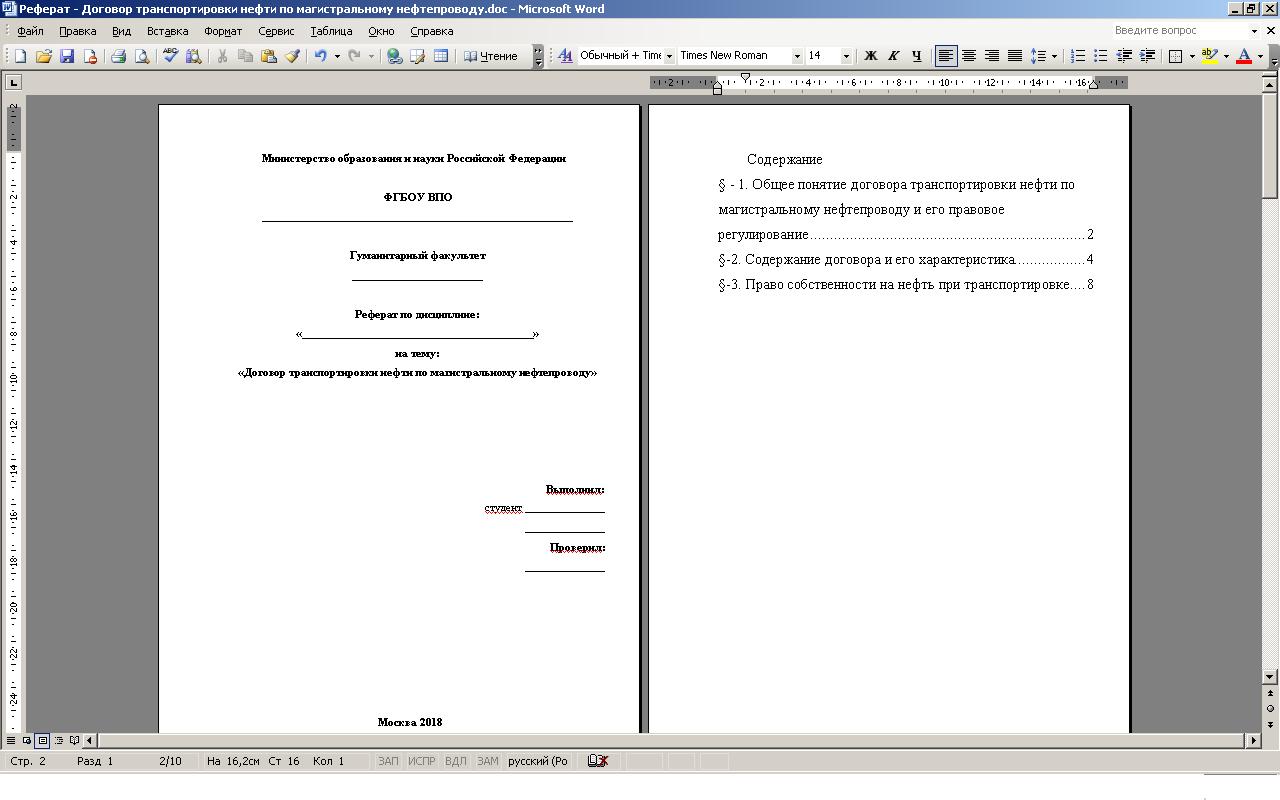Print the document with the printer icon
The image size is (1280, 800).
click(x=118, y=56)
